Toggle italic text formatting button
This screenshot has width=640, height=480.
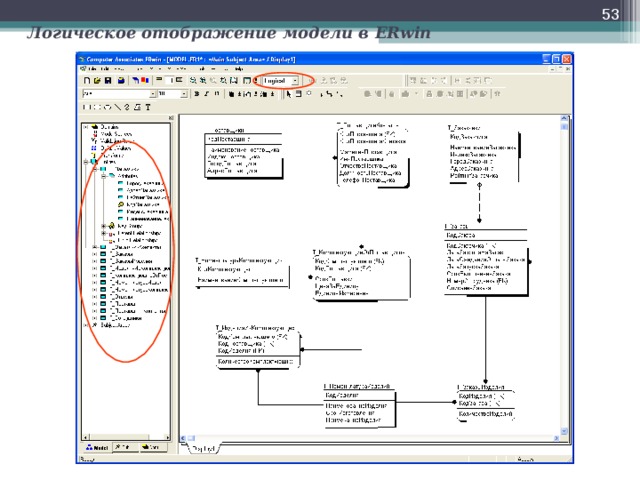point(206,93)
